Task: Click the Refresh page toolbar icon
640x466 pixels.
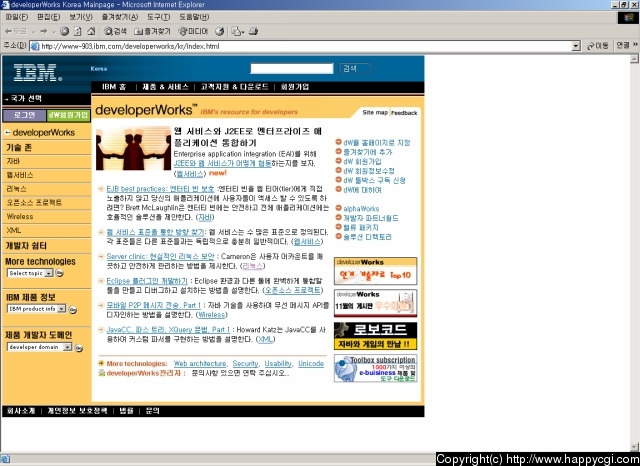Action: [78, 31]
